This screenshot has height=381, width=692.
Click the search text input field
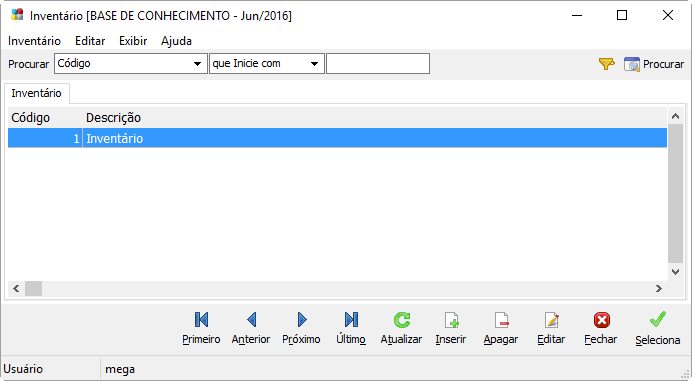tap(378, 64)
